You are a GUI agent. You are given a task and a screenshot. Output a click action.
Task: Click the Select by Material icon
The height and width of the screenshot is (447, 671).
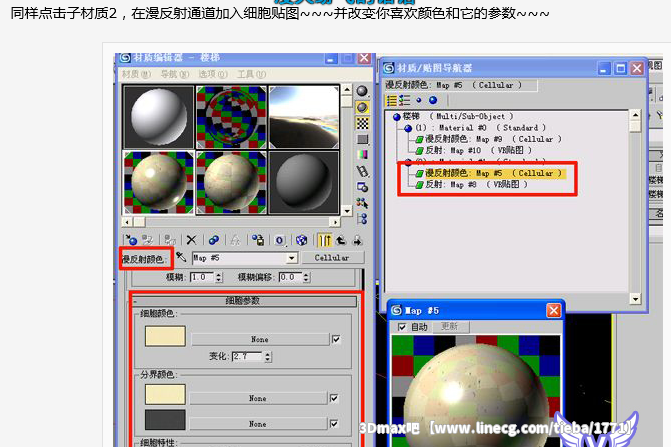point(362,203)
